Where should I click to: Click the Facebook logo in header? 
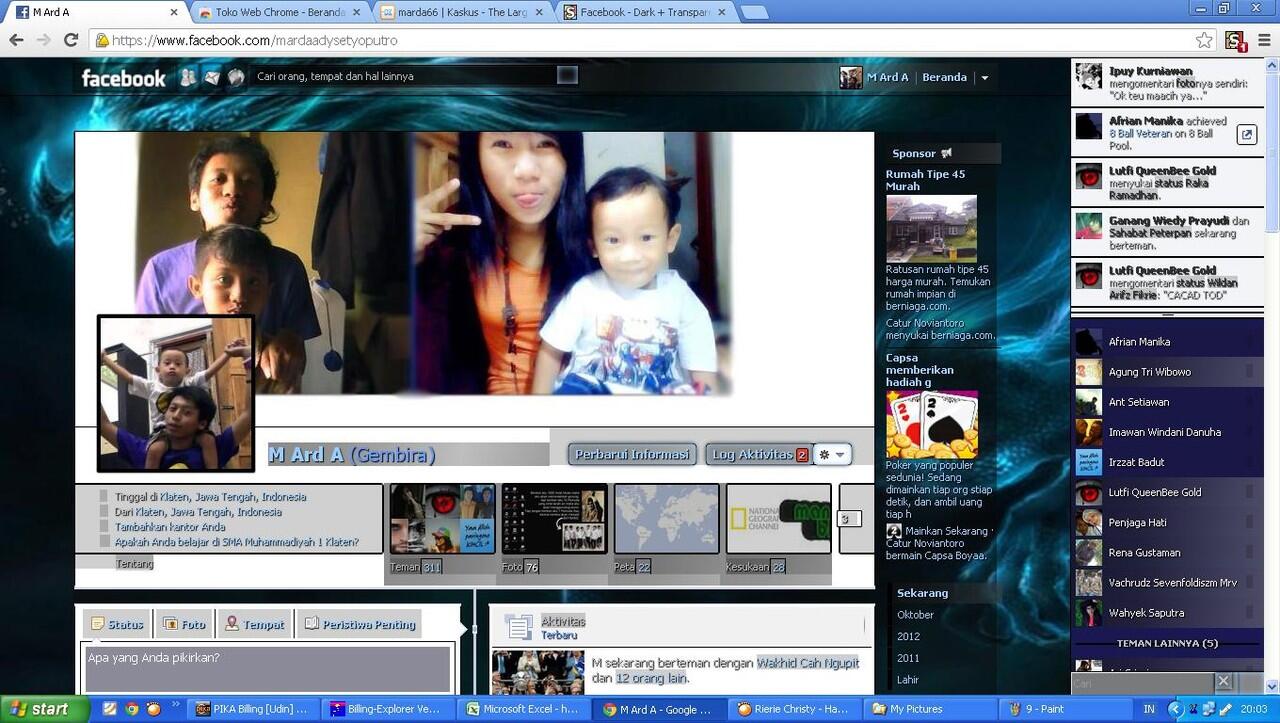click(x=123, y=78)
